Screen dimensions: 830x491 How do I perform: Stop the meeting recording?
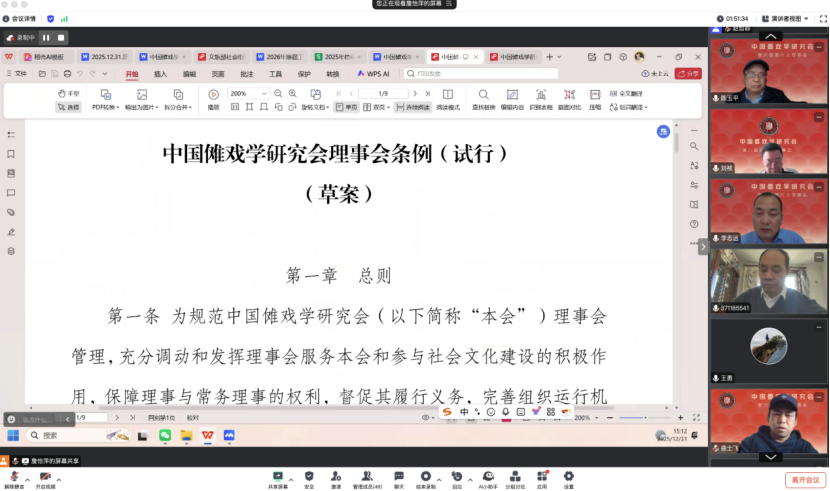tap(61, 38)
